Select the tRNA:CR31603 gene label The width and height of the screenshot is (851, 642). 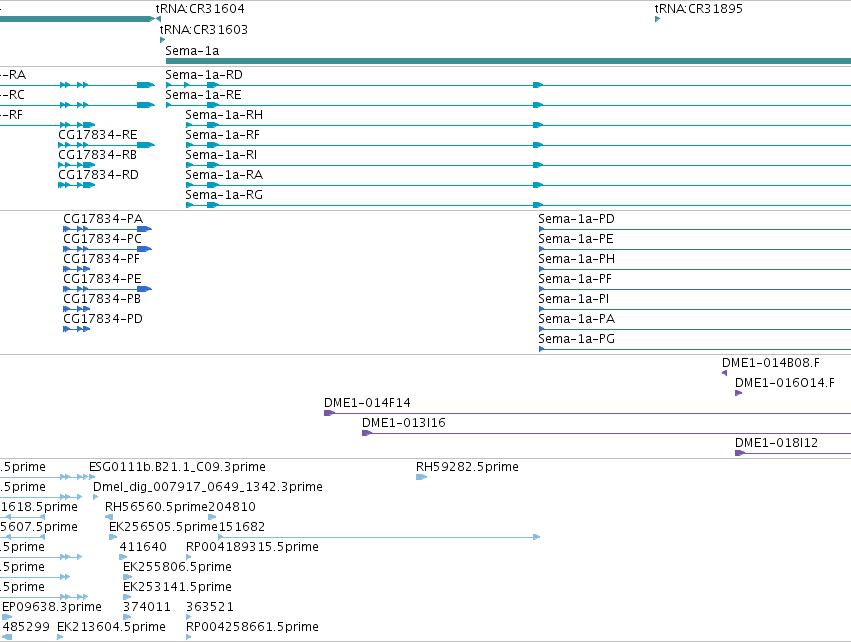click(204, 29)
